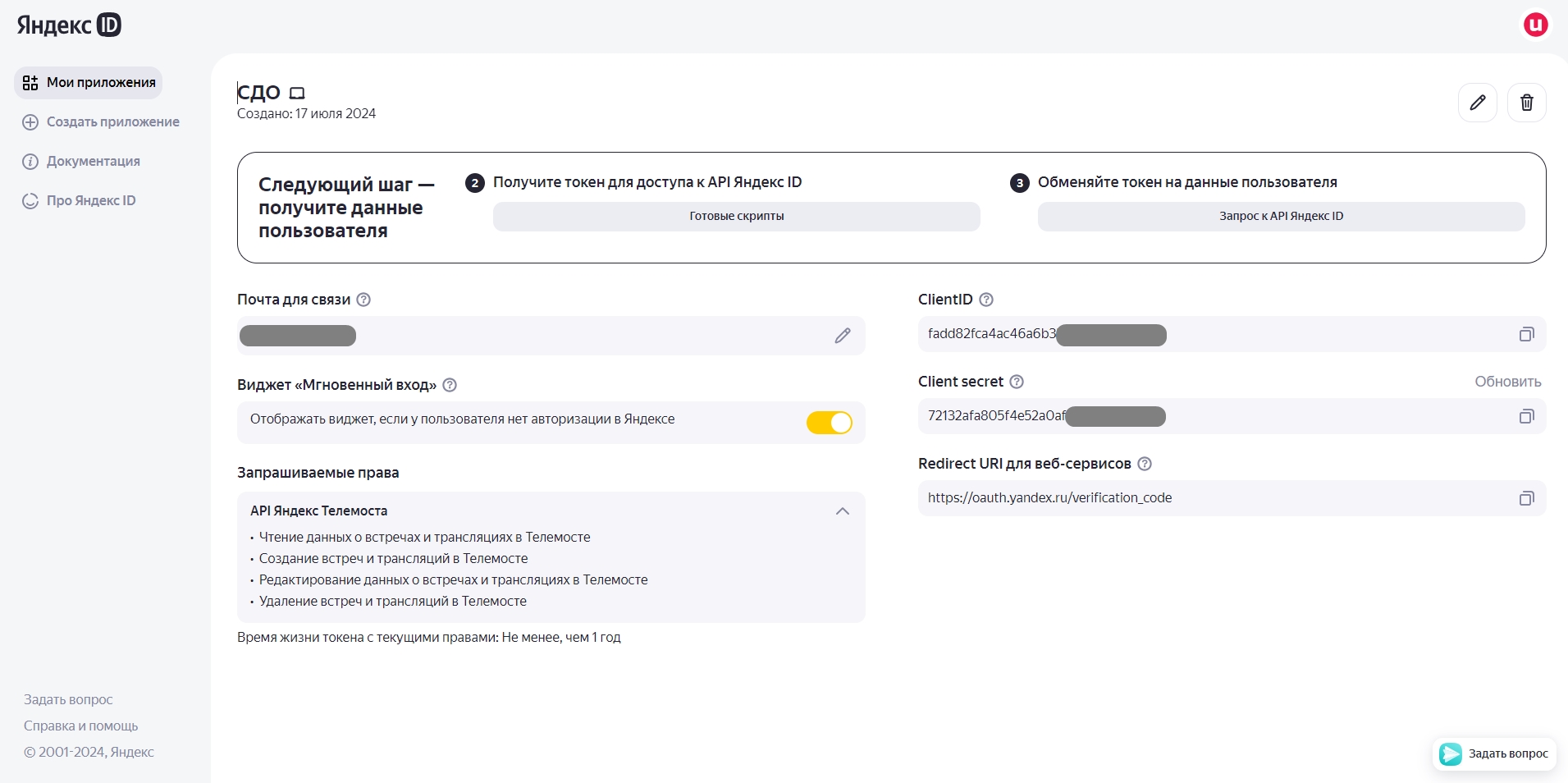Image resolution: width=1568 pixels, height=783 pixels.
Task: Copy the Client secret value
Action: pos(1526,416)
